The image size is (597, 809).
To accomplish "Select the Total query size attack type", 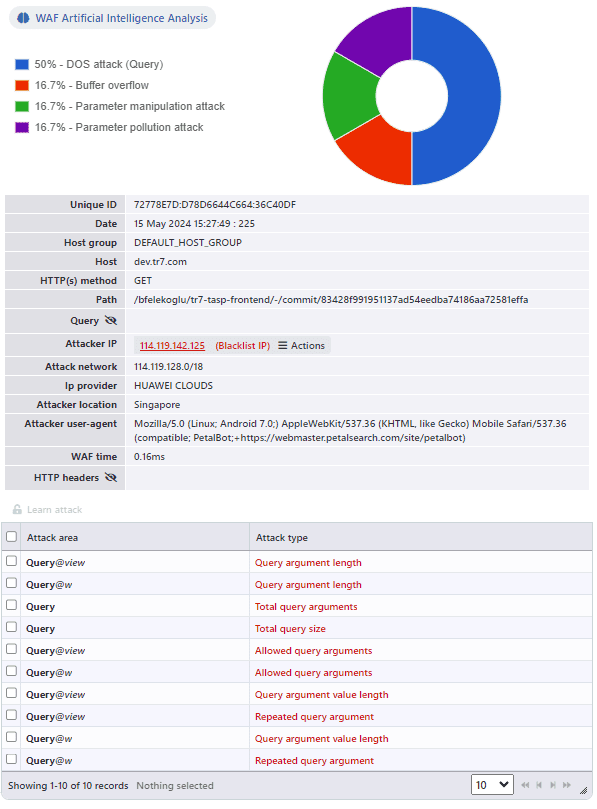I will click(290, 628).
